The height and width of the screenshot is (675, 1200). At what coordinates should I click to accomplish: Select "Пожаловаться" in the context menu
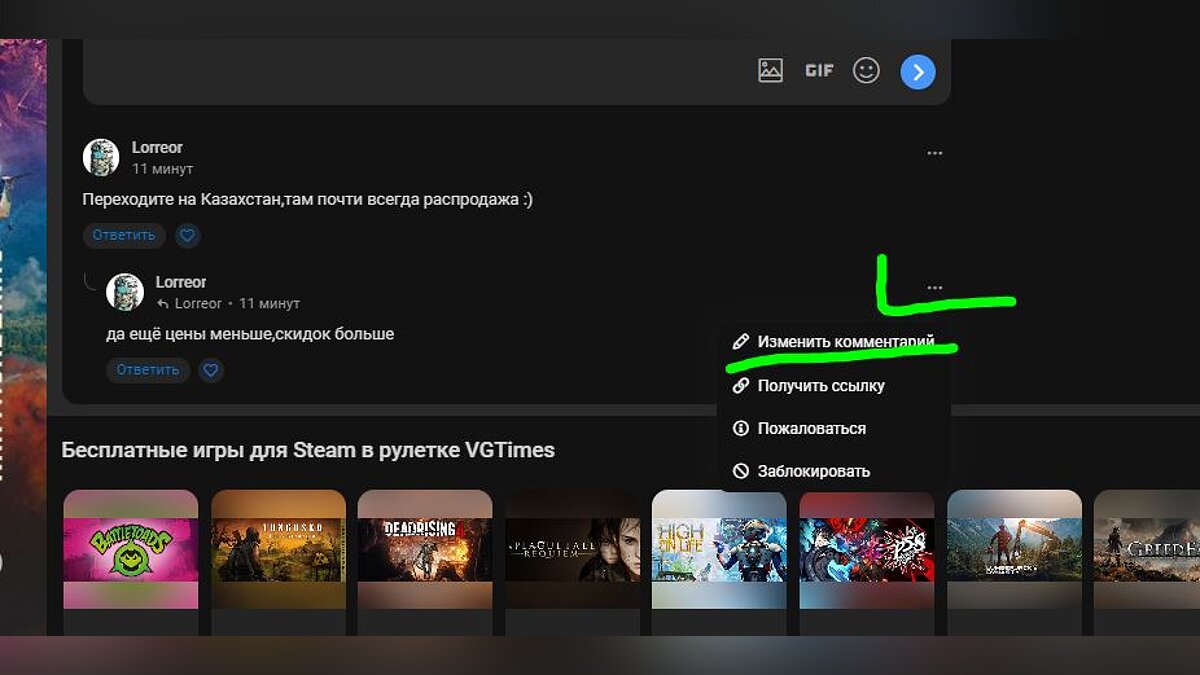tap(811, 428)
